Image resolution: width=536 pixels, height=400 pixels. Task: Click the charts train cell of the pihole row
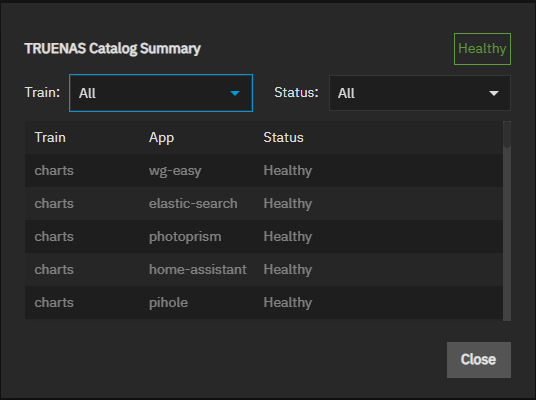coord(54,303)
